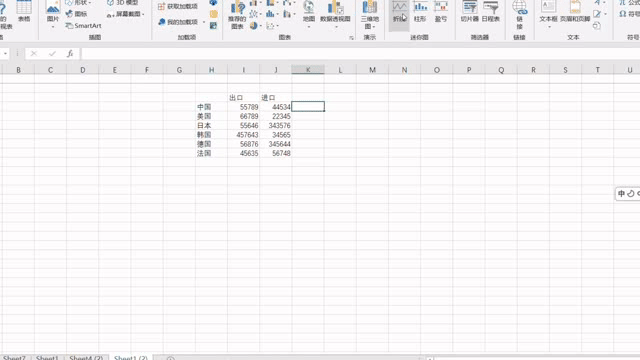This screenshot has width=640, height=360.
Task: Switch to the Sheet1 tab
Action: click(x=47, y=358)
